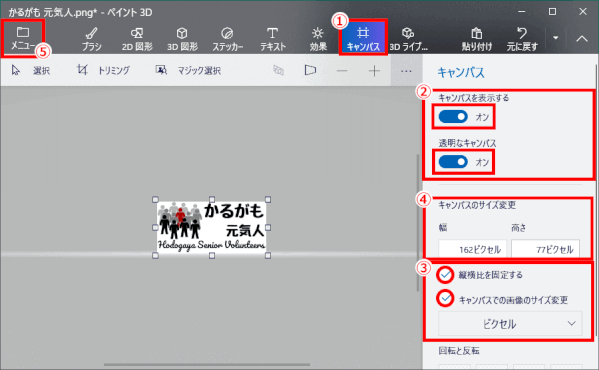Toggle the 透明なキャンバス switch
Screen dimensions: 599x370
click(x=453, y=162)
